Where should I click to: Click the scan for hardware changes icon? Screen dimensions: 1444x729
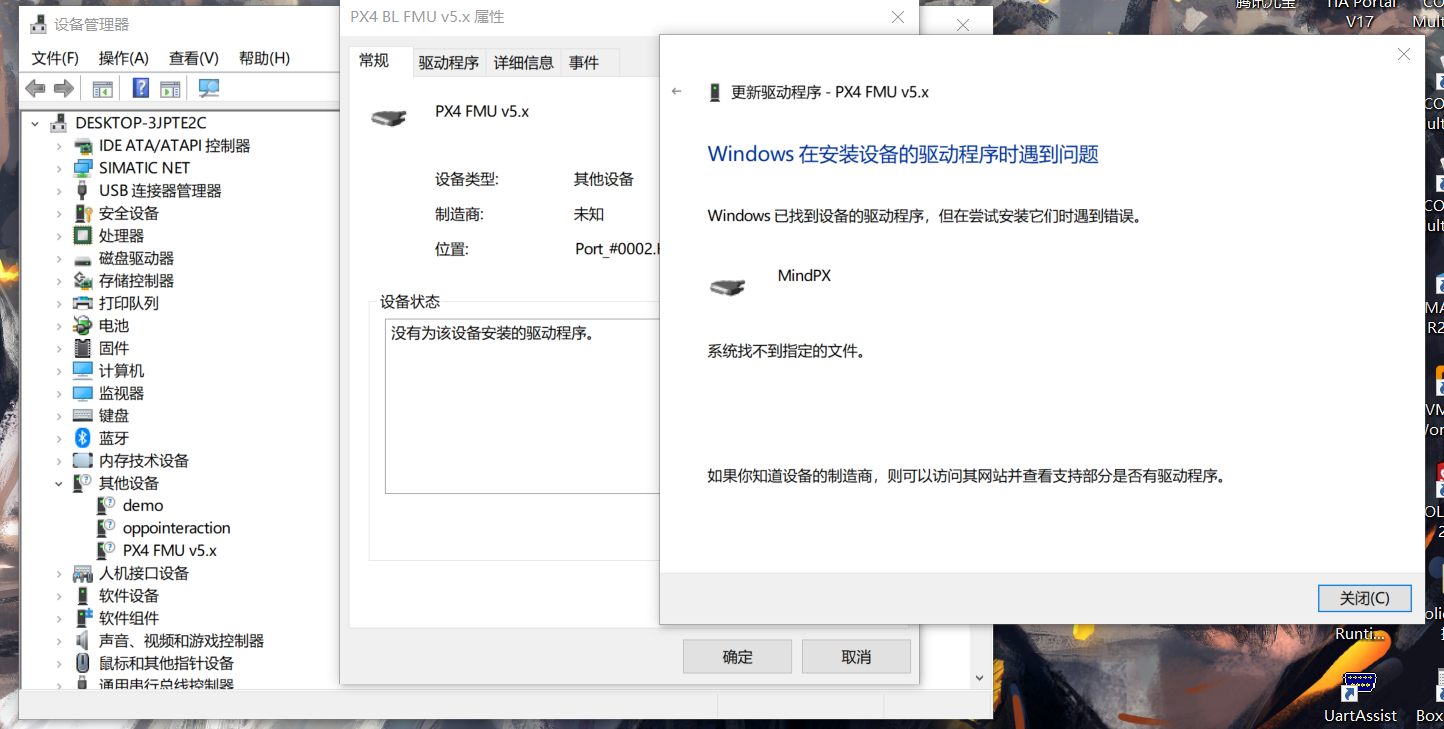point(209,88)
